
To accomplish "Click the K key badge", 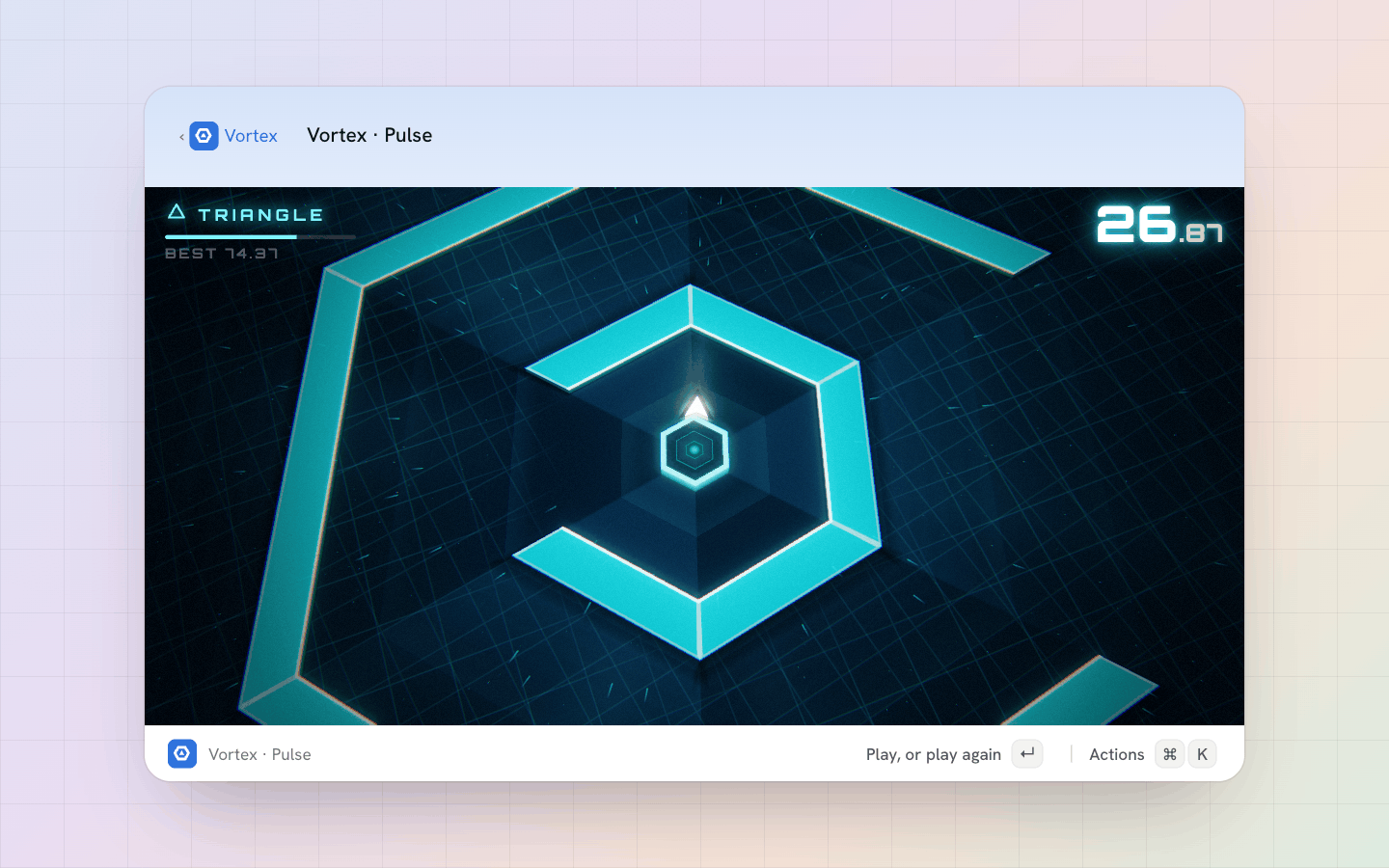I will click(1202, 754).
